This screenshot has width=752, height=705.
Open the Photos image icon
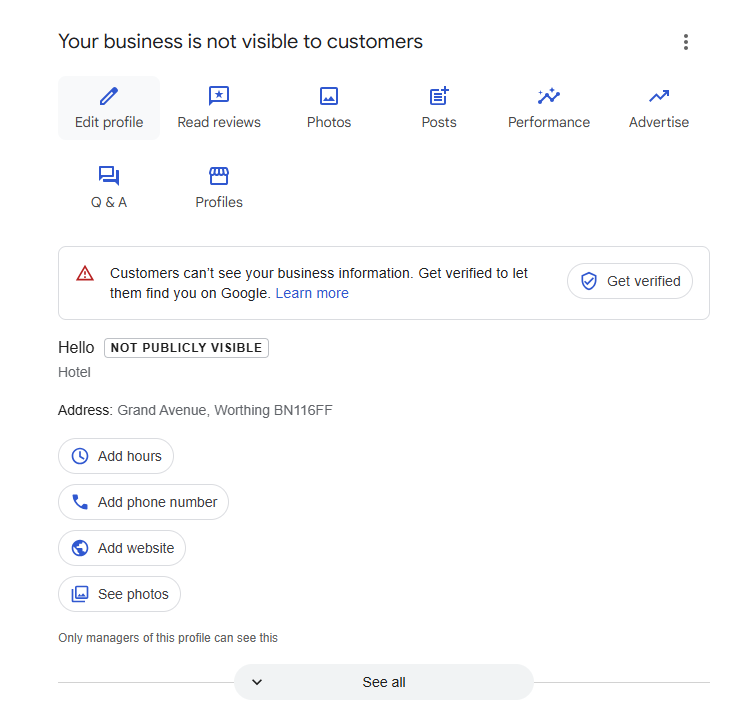coord(329,96)
